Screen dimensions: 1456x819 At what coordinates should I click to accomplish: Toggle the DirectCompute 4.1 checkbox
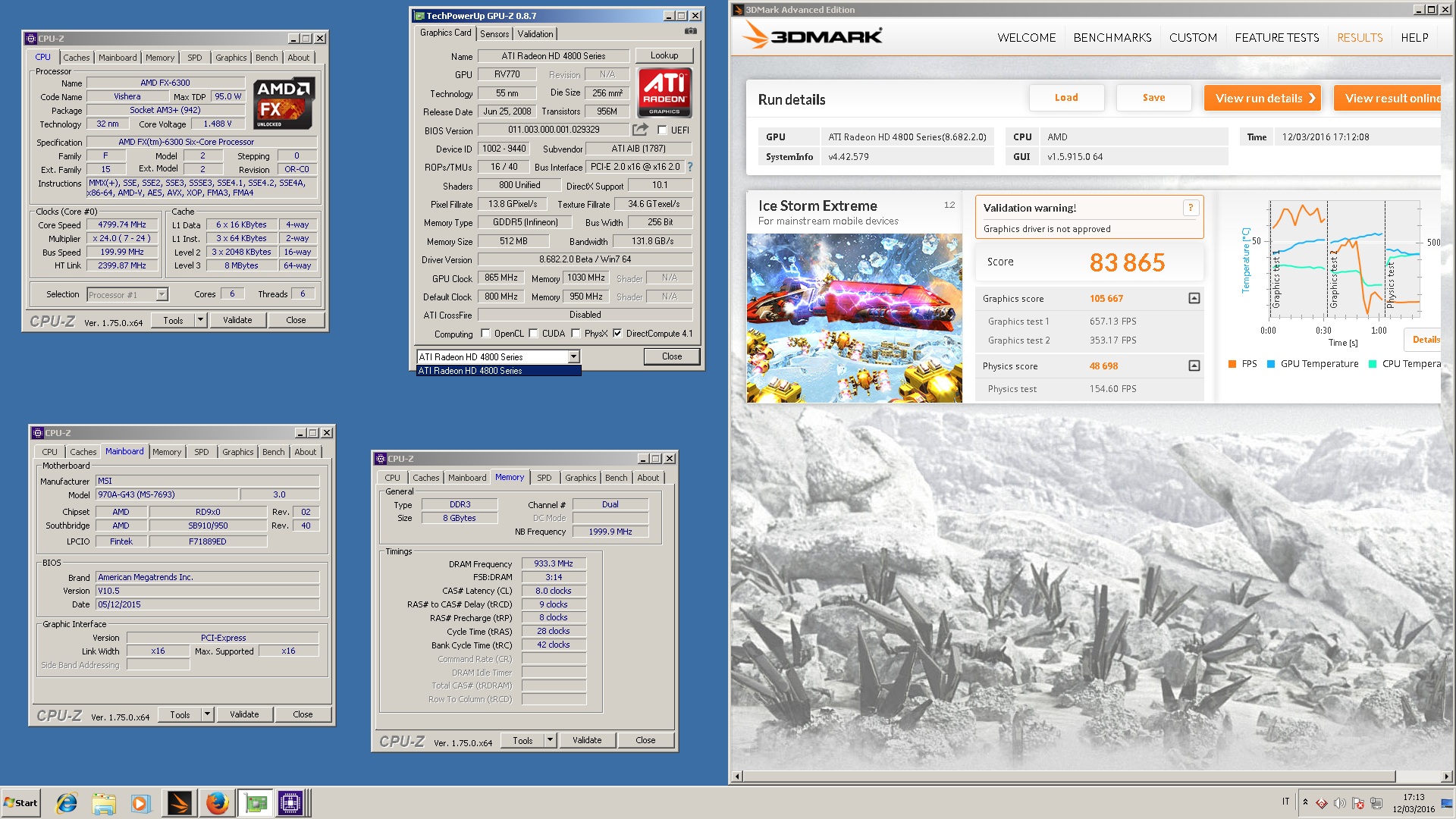point(617,334)
